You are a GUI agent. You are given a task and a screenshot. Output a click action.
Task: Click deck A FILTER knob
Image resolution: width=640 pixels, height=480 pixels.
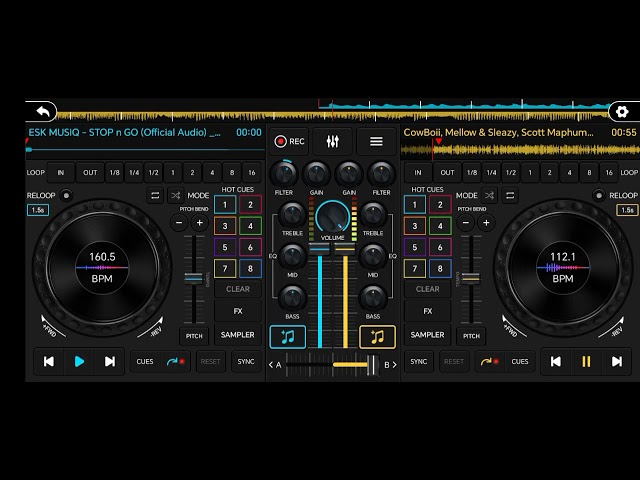coord(284,174)
